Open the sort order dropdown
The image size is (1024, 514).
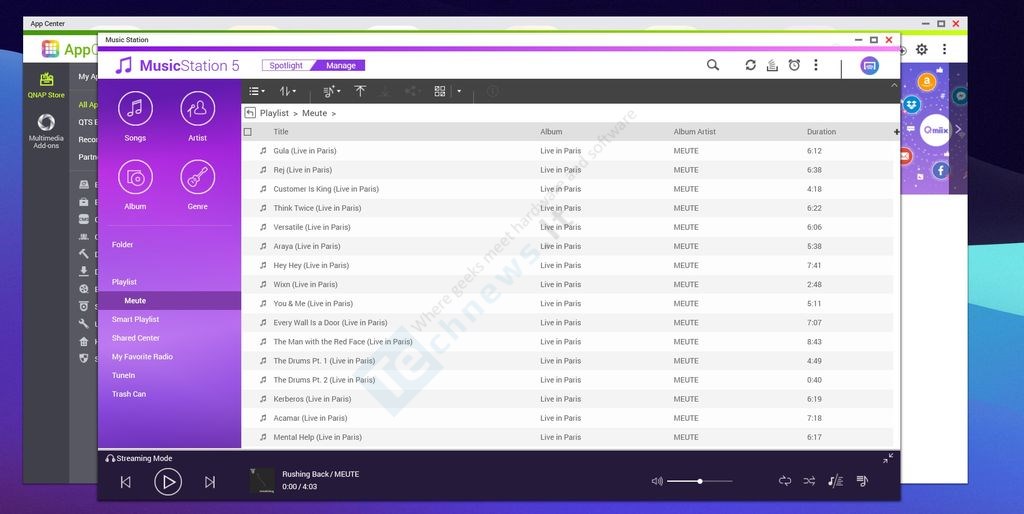point(287,91)
